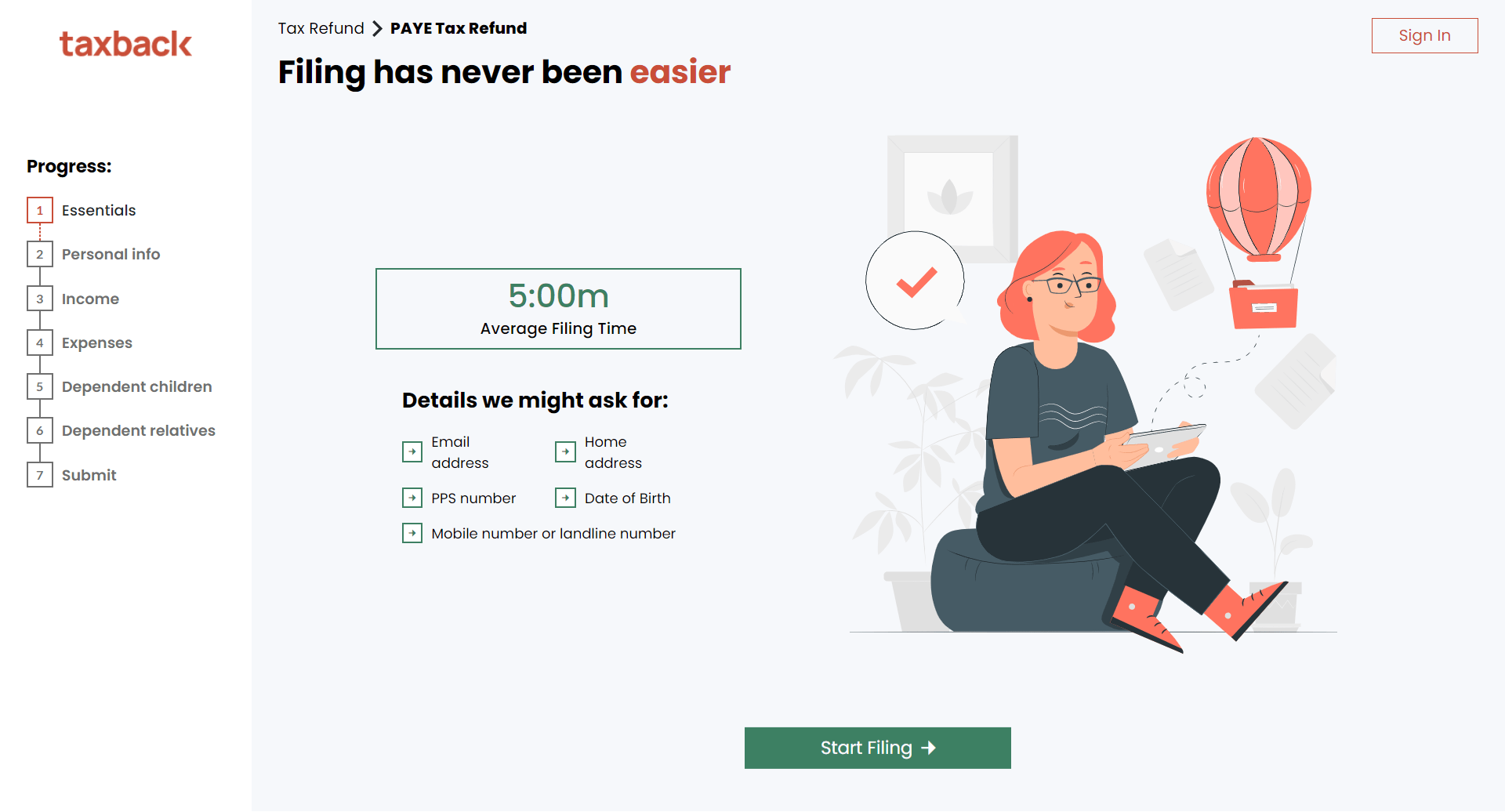
Task: Click the arrow icon beside PPS number
Action: point(412,497)
